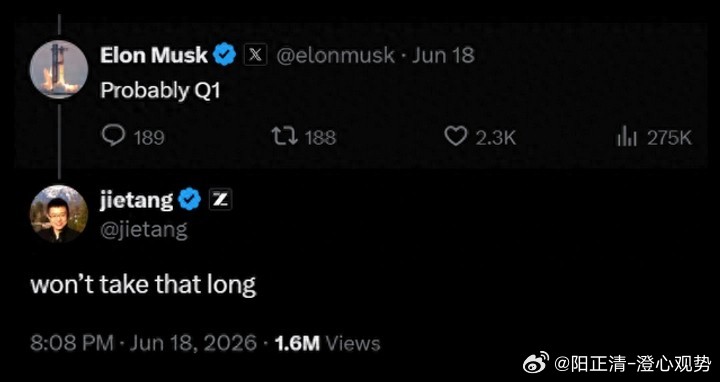
Task: Click the X affiliation badge beside Elon Musk
Action: pyautogui.click(x=255, y=55)
